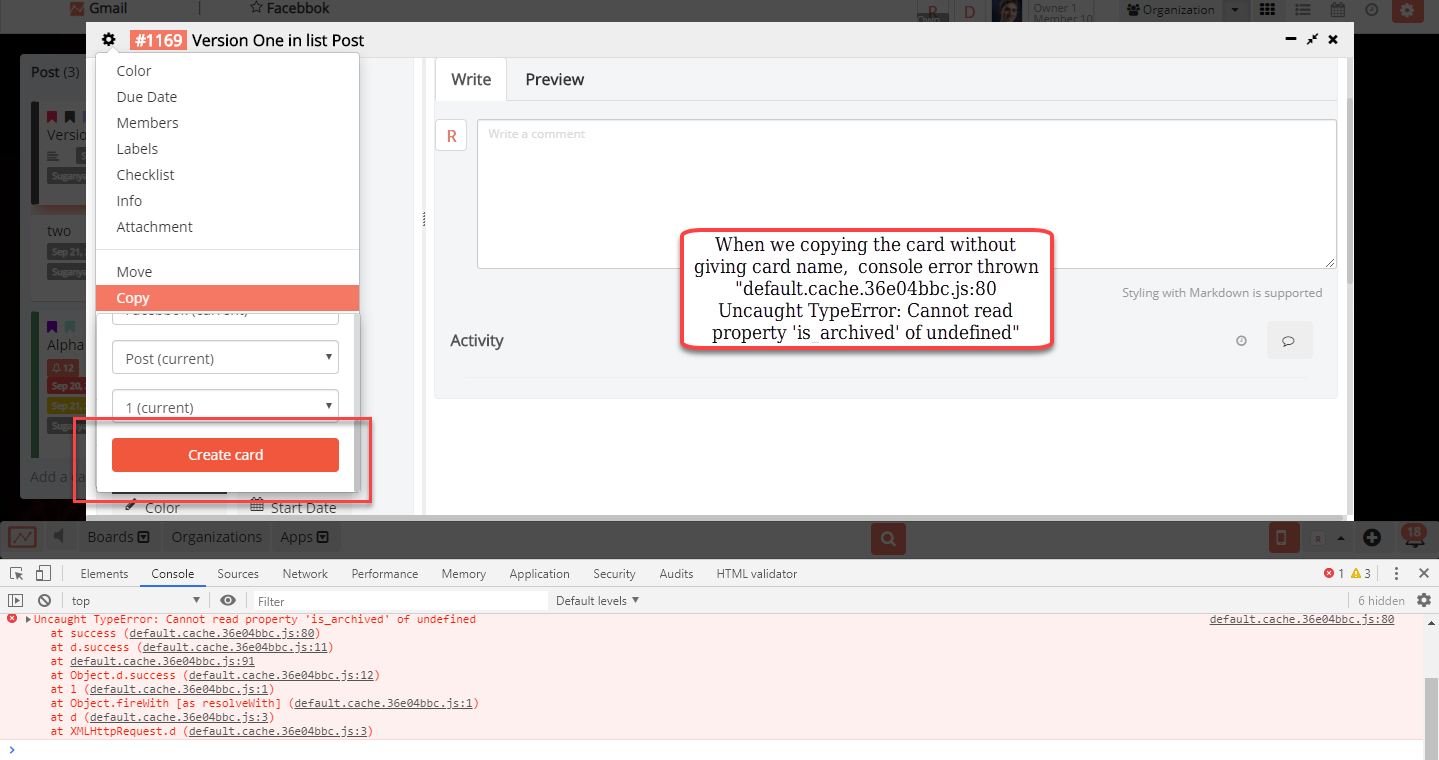Toggle the Apps checkbox in bottom toolbar
1439x760 pixels.
[x=320, y=537]
